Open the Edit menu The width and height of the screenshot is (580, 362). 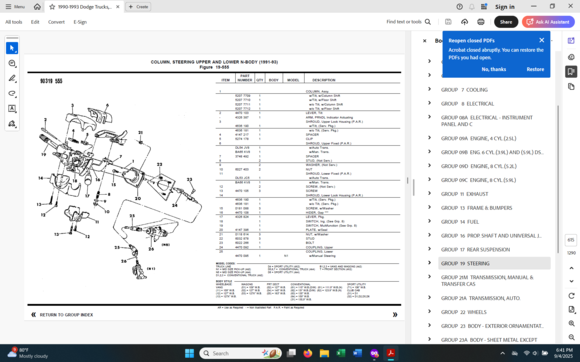[x=35, y=22]
